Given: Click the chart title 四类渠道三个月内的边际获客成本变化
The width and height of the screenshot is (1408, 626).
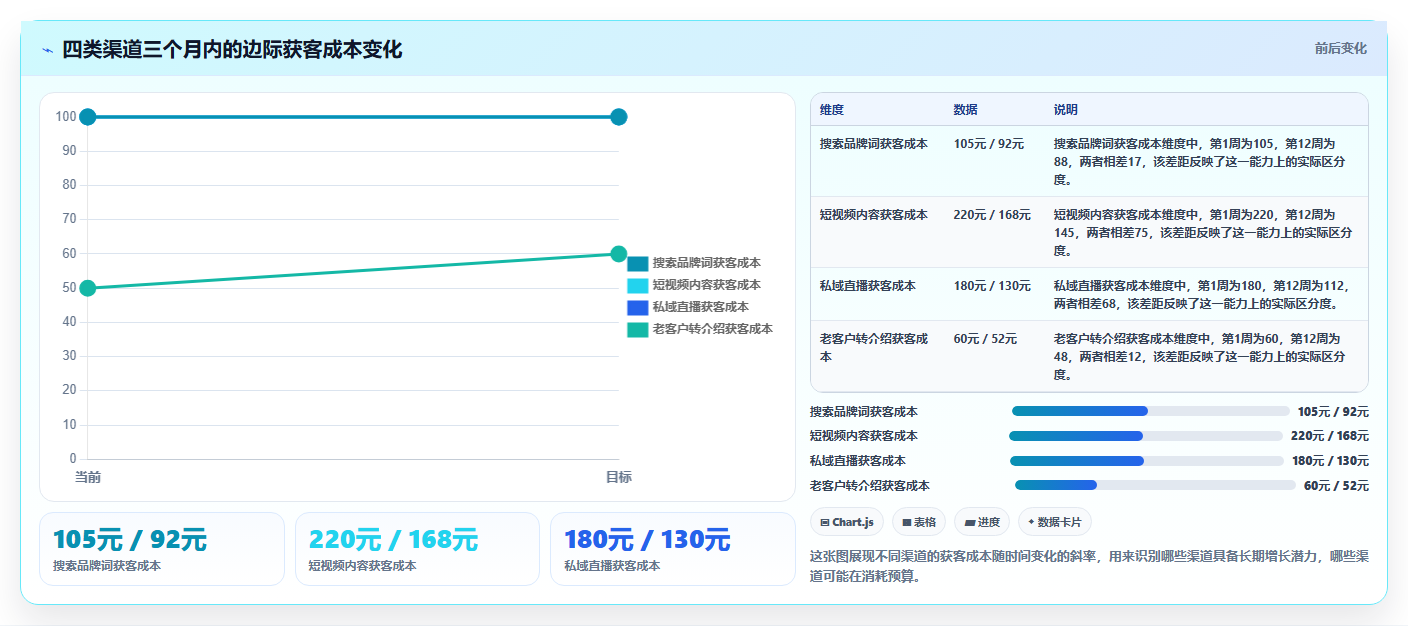Looking at the screenshot, I should 232,50.
